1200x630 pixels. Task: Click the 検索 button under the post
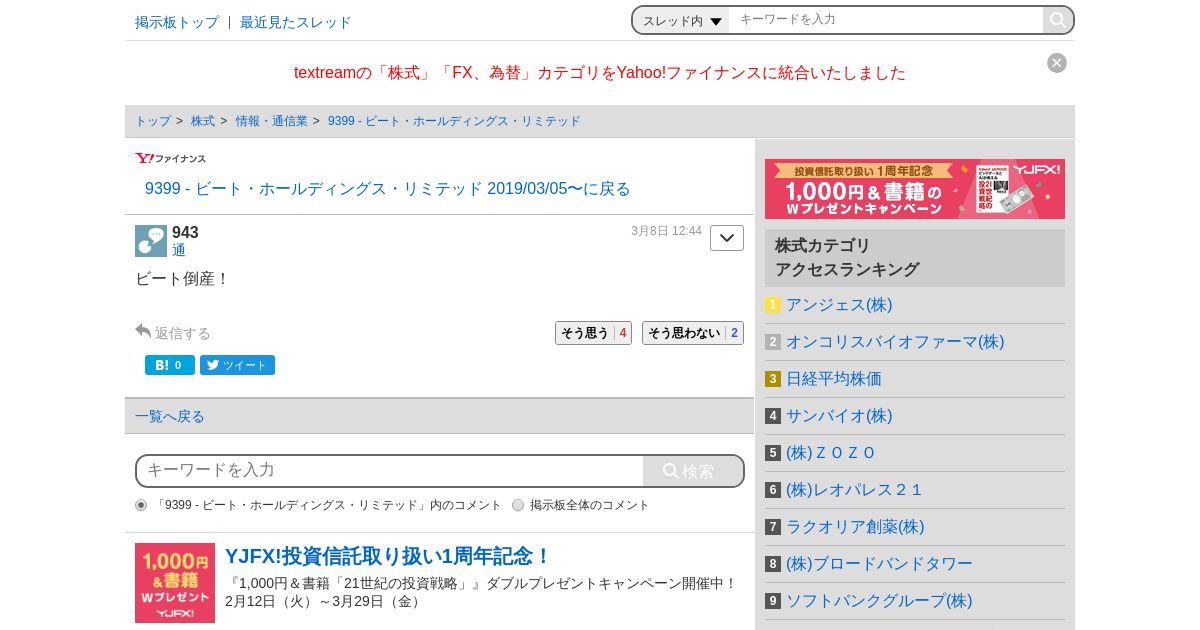692,471
